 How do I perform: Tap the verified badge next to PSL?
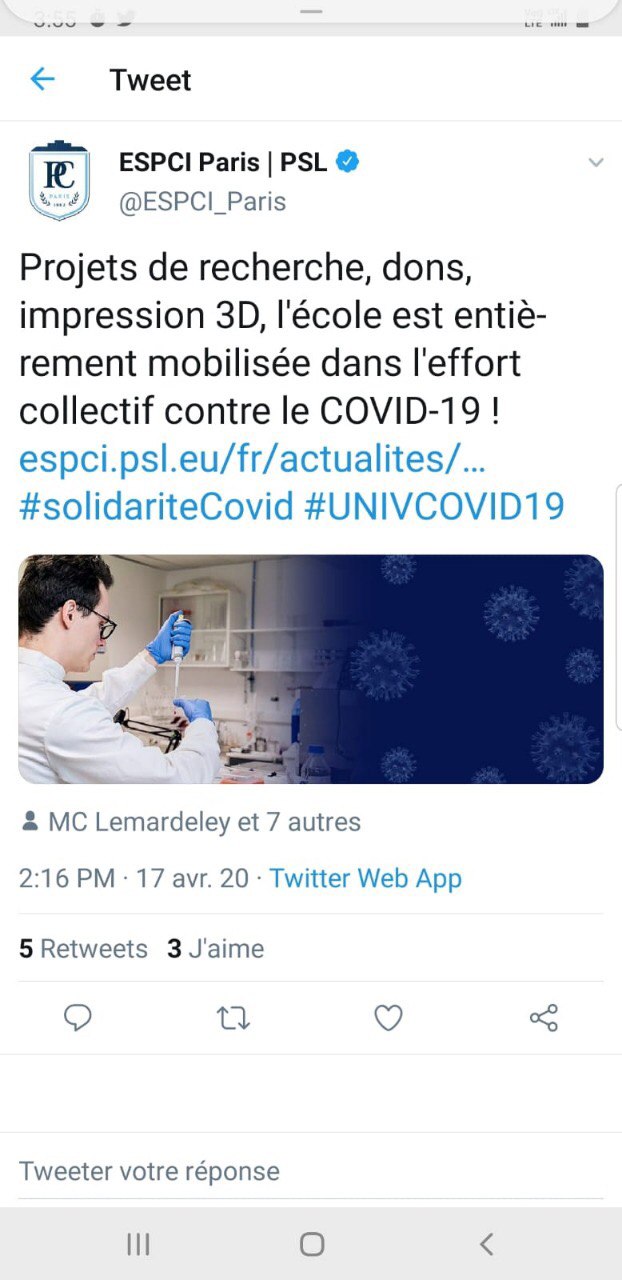click(347, 161)
